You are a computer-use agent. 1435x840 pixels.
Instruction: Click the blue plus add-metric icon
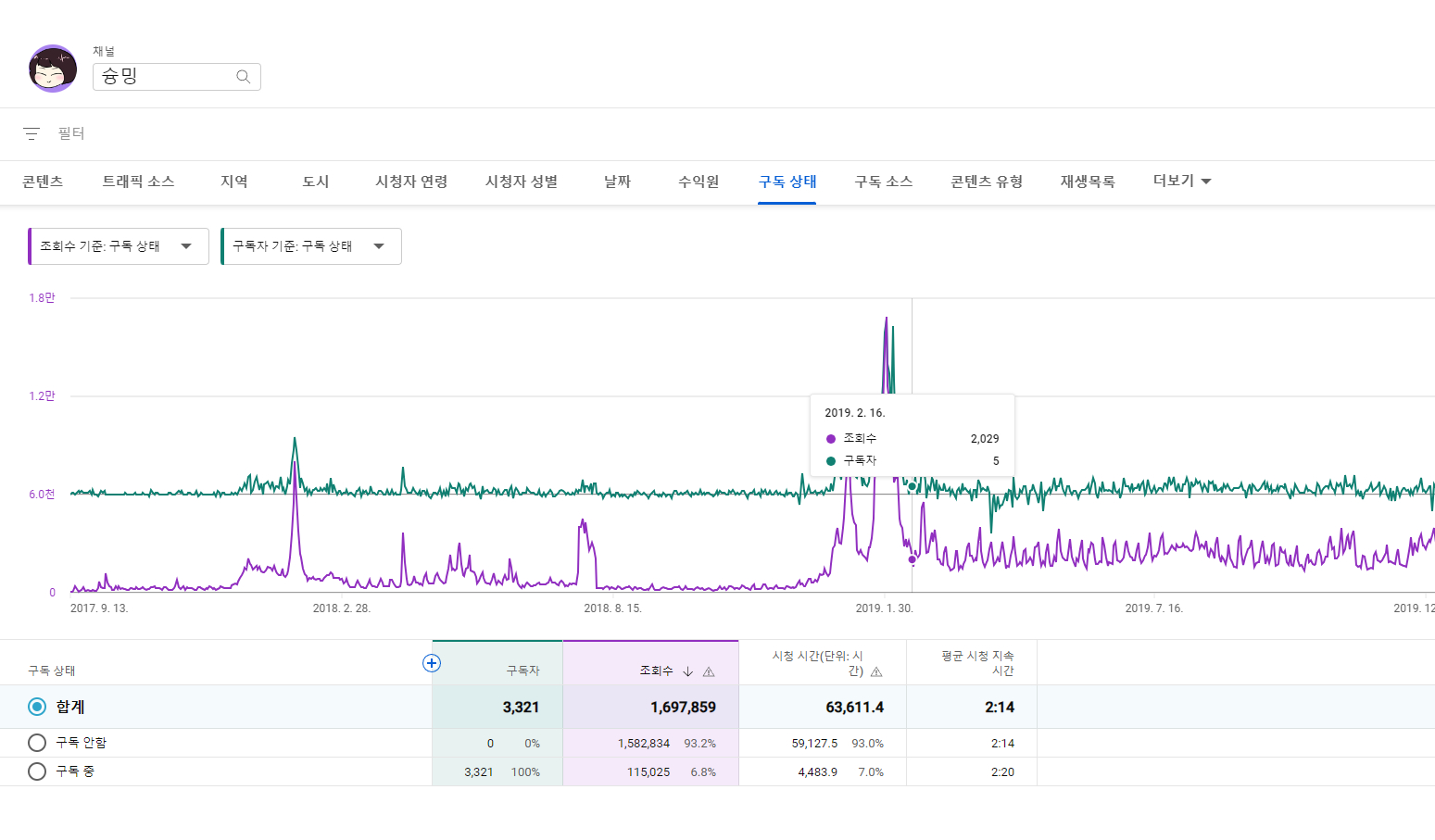tap(432, 663)
